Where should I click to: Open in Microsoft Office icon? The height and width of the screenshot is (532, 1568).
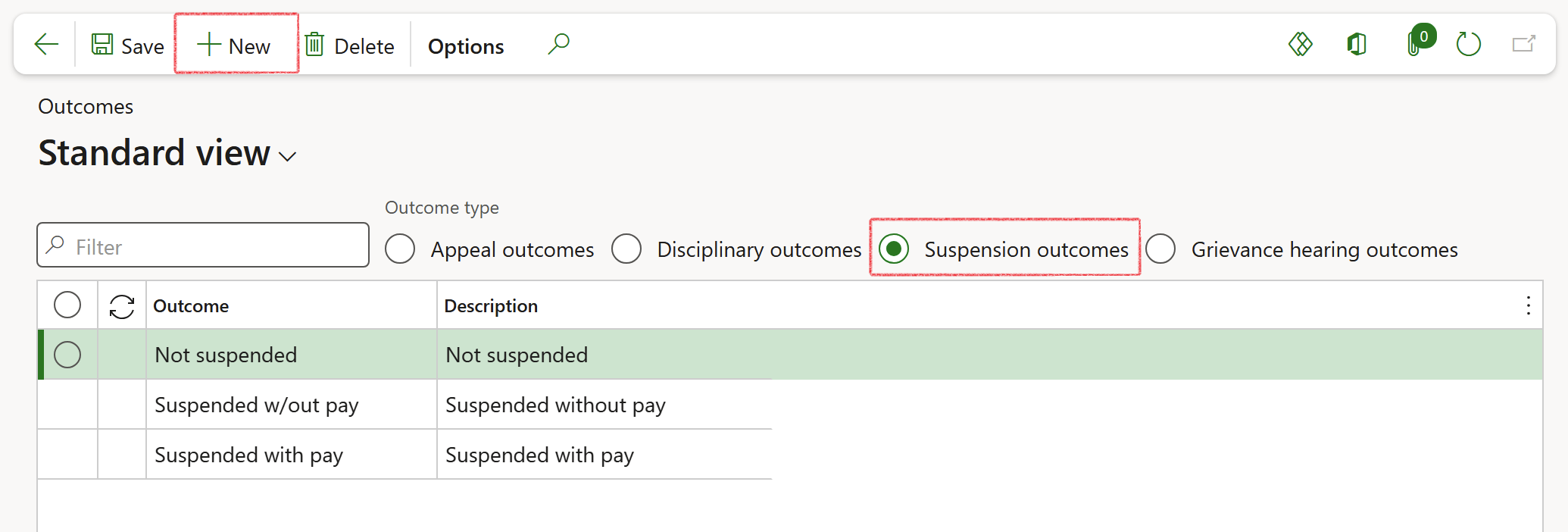[x=1357, y=44]
